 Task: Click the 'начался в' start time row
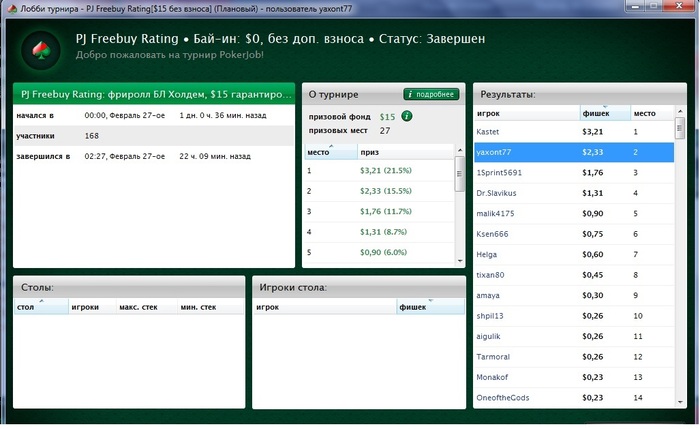[154, 116]
